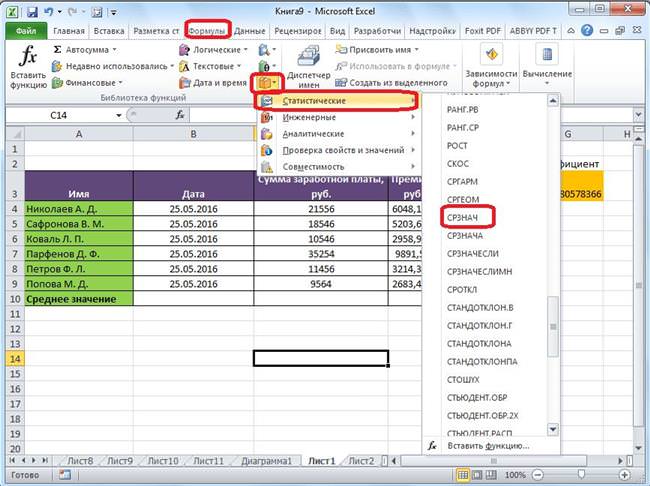Choose the СРЗНАЧ function
This screenshot has width=650, height=486.
tap(462, 218)
